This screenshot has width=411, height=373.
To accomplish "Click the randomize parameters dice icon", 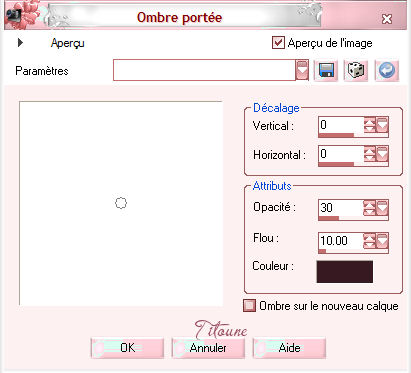I will [x=356, y=70].
